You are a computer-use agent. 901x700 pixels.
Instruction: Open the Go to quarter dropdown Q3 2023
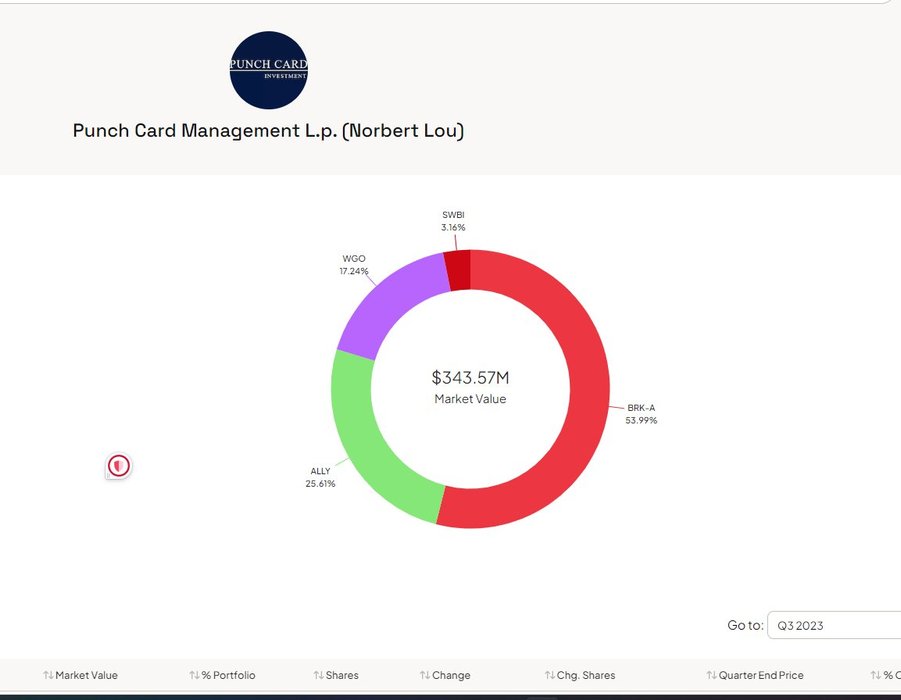[x=834, y=625]
